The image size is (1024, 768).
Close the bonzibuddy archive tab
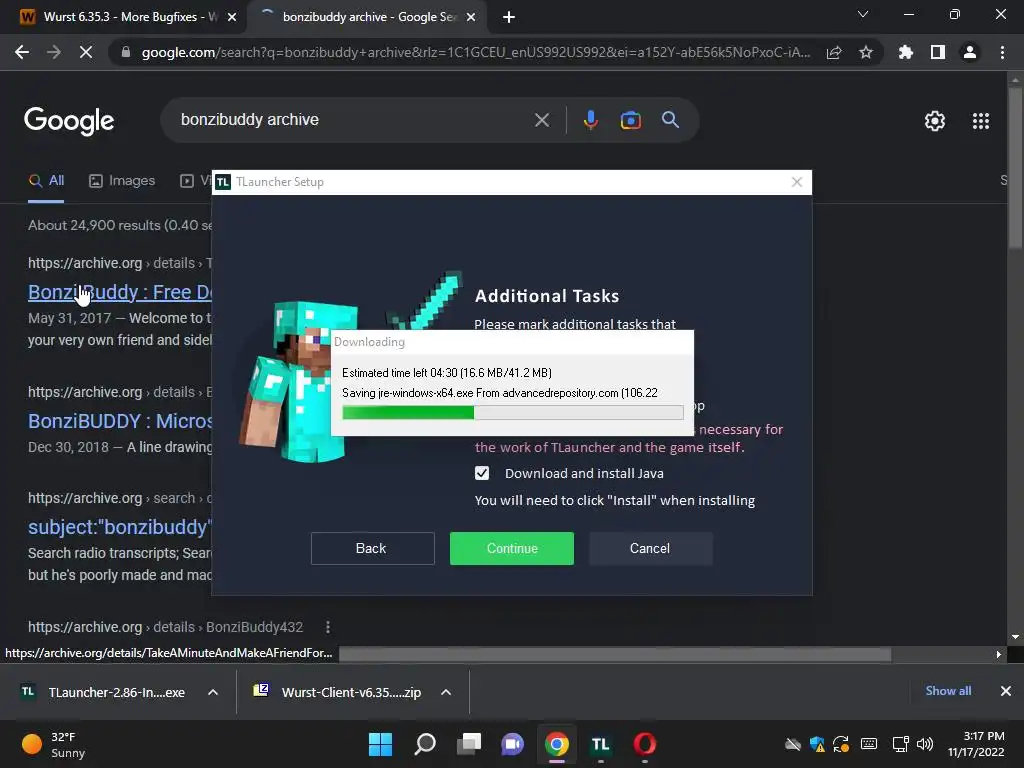(x=471, y=17)
